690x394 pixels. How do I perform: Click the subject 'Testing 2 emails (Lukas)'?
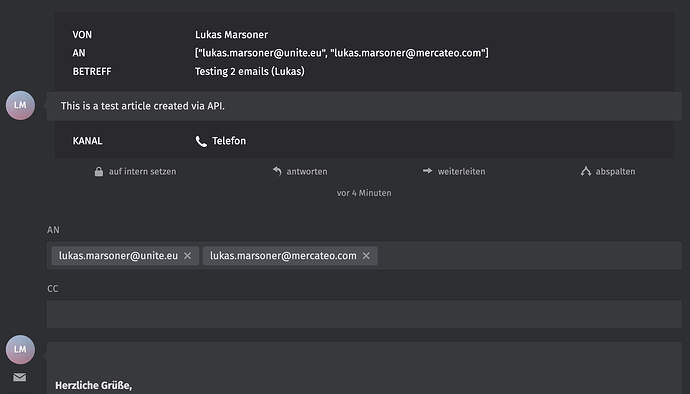(x=250, y=71)
